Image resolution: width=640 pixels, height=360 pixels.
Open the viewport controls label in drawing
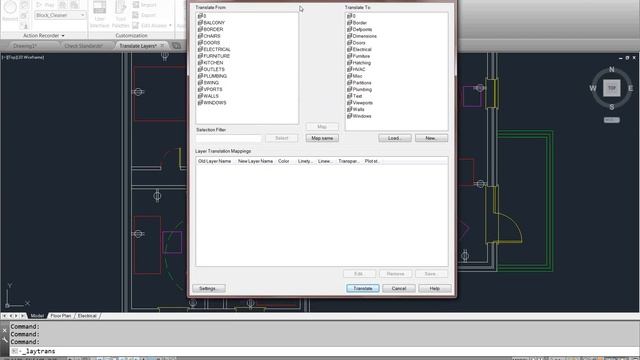24,58
